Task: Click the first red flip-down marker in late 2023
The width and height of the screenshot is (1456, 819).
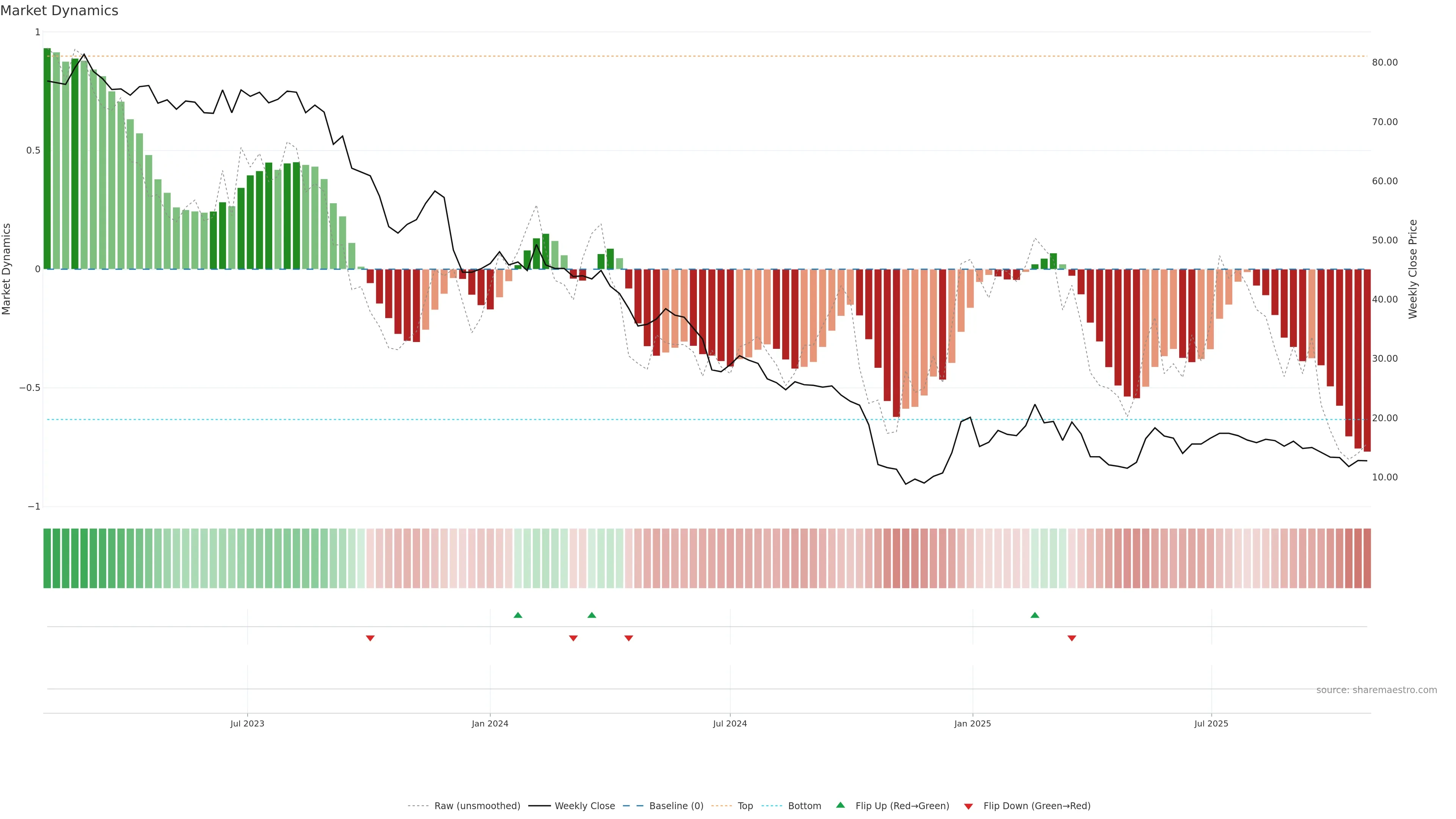Action: [x=370, y=638]
